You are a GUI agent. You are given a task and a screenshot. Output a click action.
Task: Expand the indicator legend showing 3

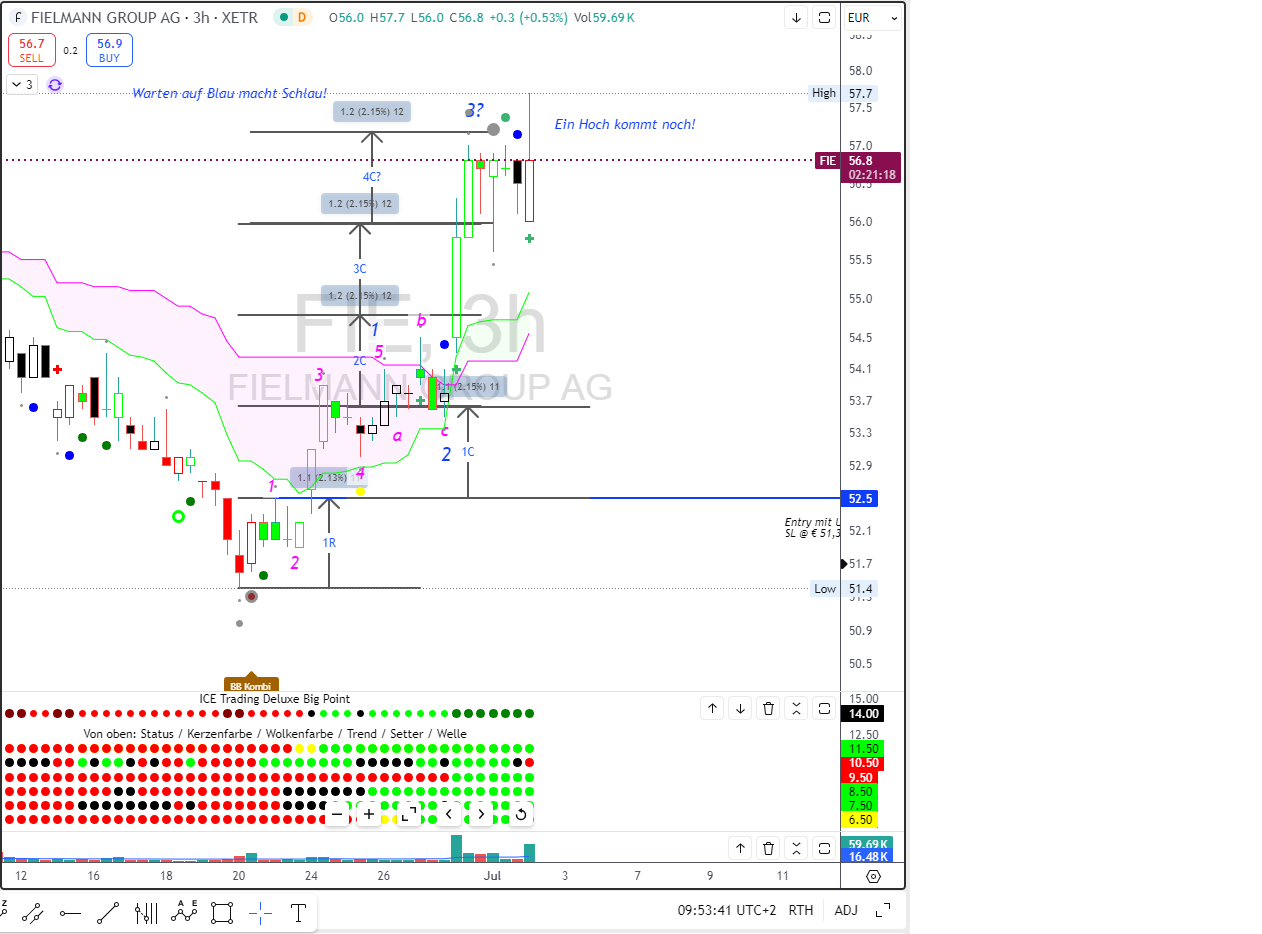point(22,85)
